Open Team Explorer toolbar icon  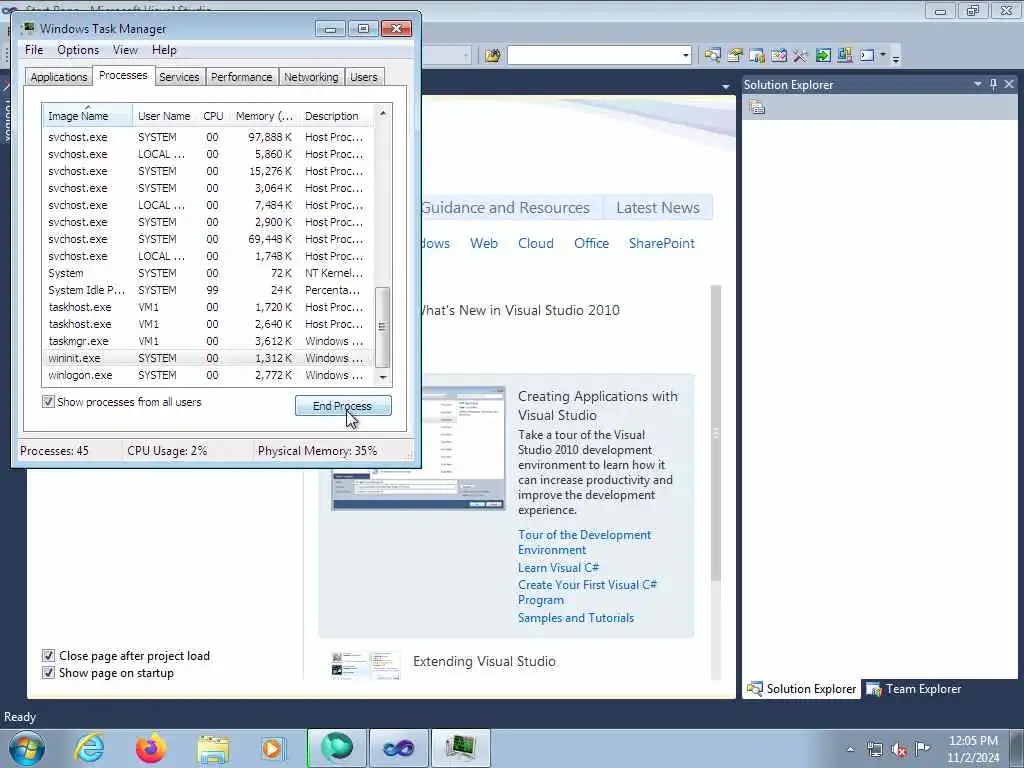pos(757,56)
